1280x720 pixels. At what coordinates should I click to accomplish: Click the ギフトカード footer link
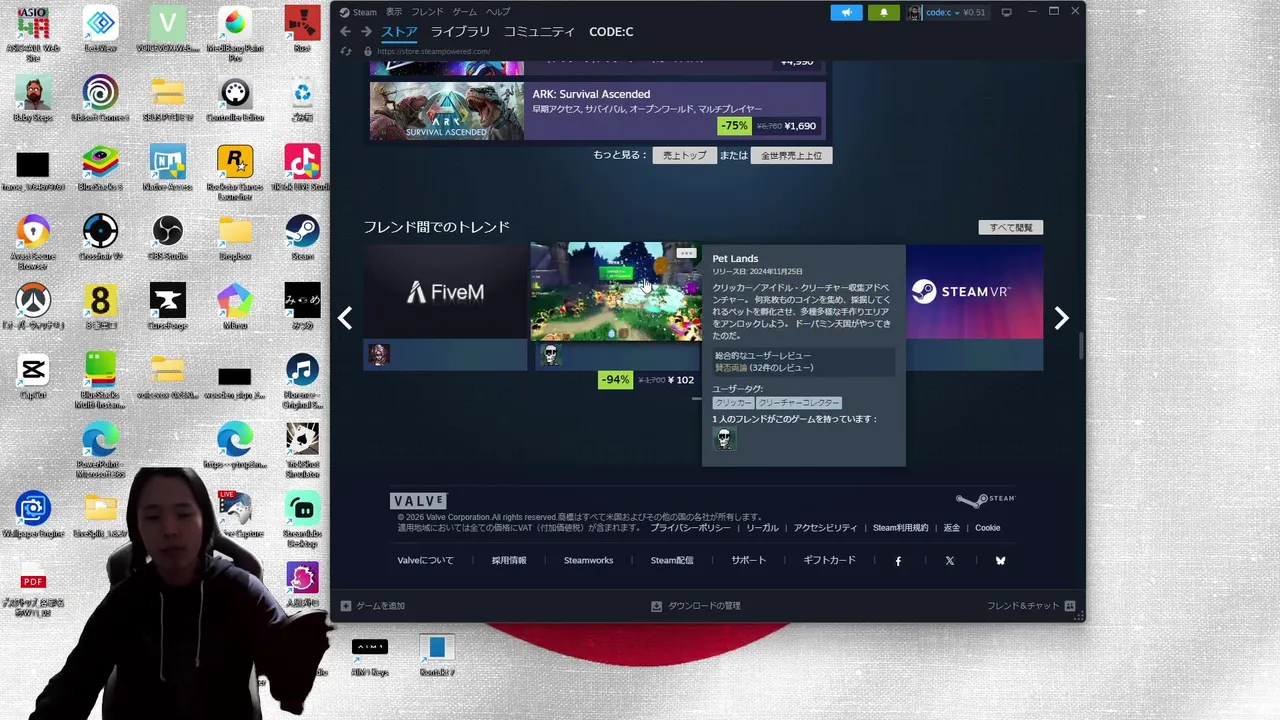pos(829,561)
